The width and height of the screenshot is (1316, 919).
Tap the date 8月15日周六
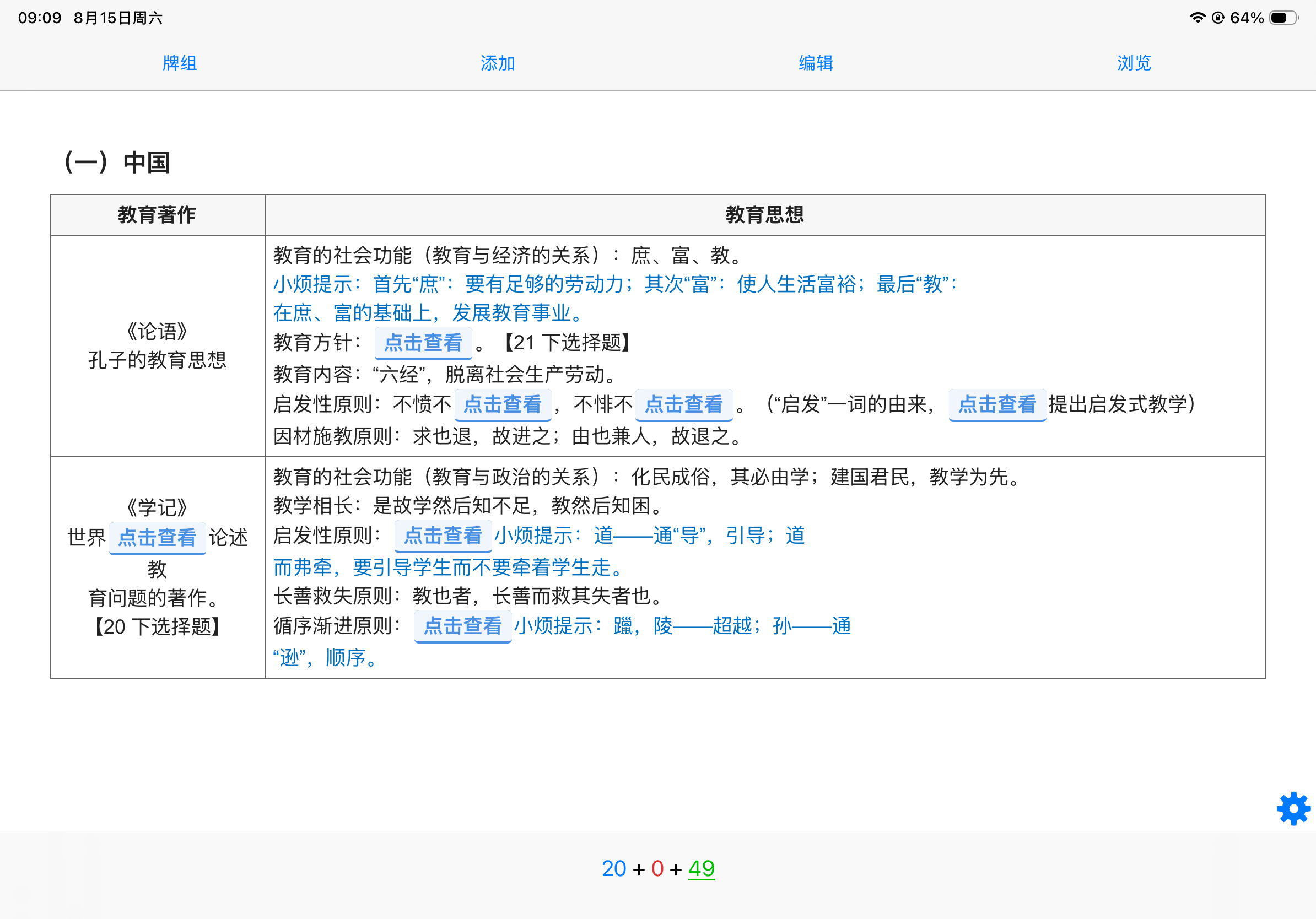[x=118, y=18]
